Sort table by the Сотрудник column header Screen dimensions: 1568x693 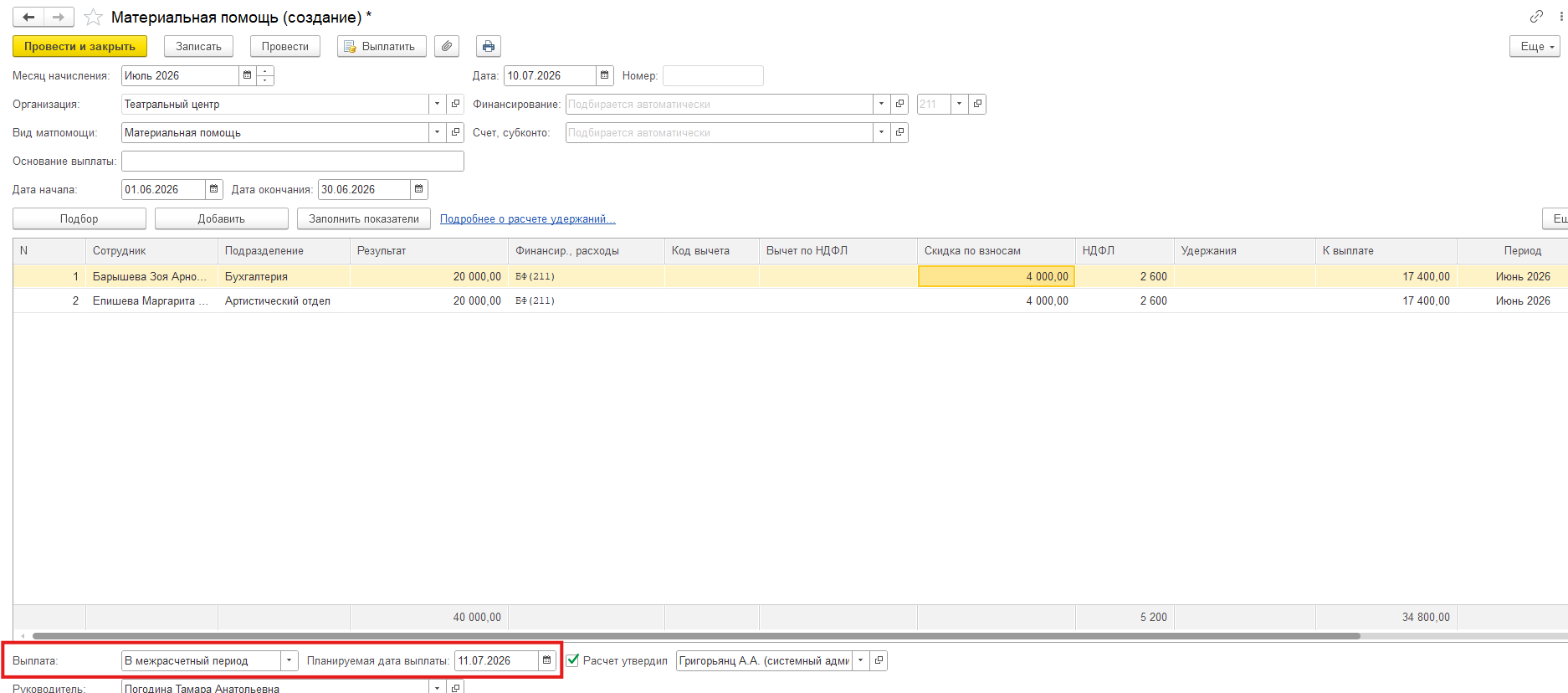(x=151, y=250)
